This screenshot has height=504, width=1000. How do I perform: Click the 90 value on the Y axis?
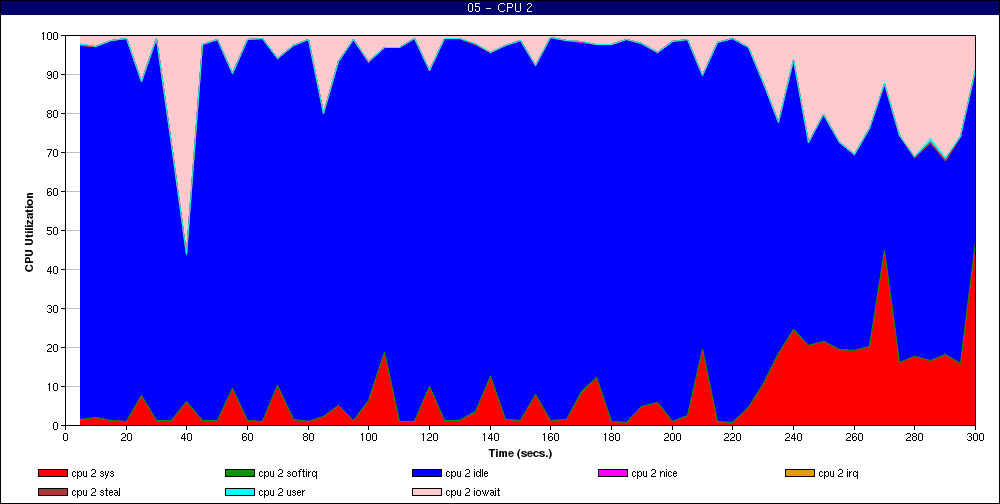click(x=54, y=75)
